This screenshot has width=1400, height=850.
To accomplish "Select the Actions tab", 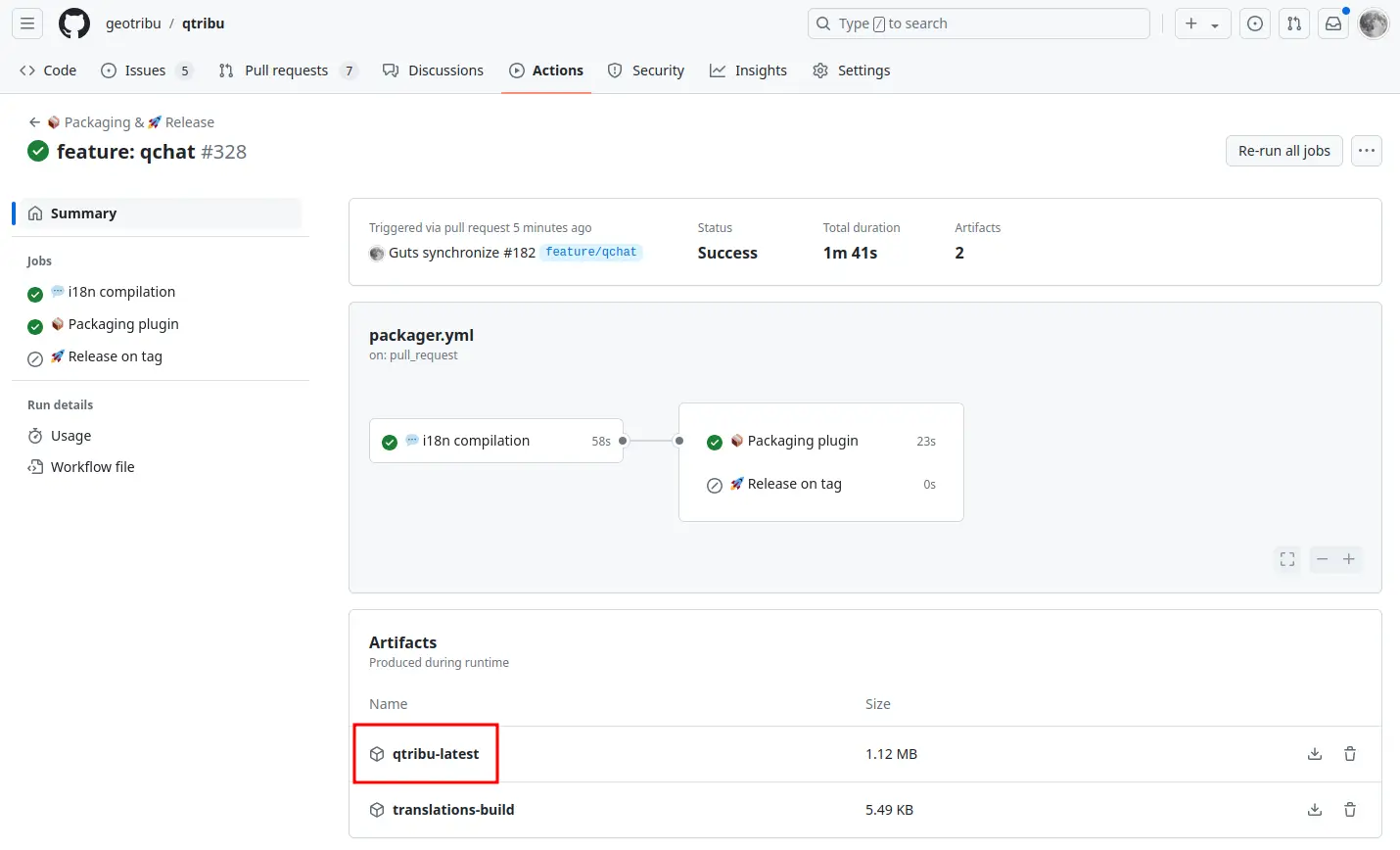I will [x=546, y=71].
